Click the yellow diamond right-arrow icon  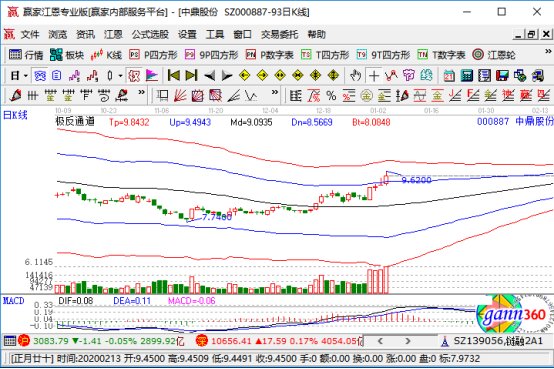point(262,76)
